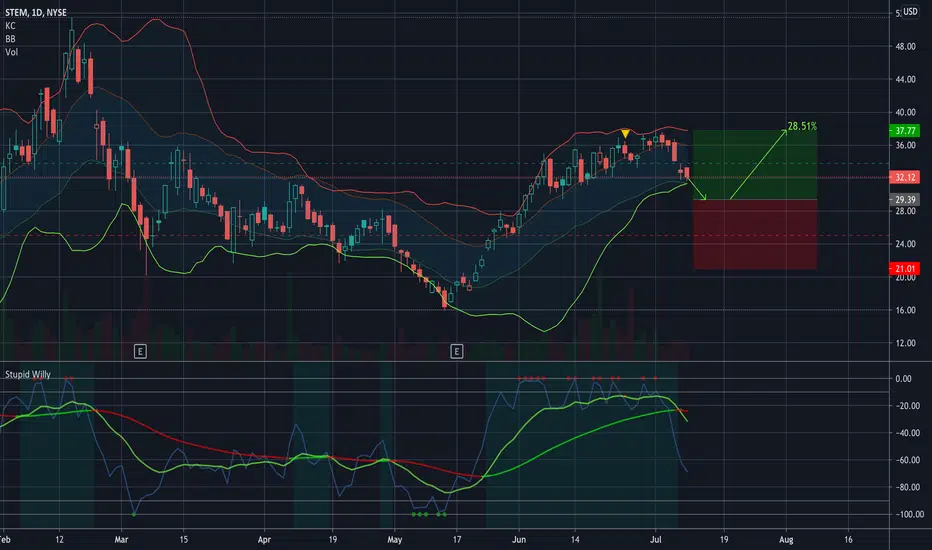932x550 pixels.
Task: Click the 29.39 entry price label
Action: (905, 200)
